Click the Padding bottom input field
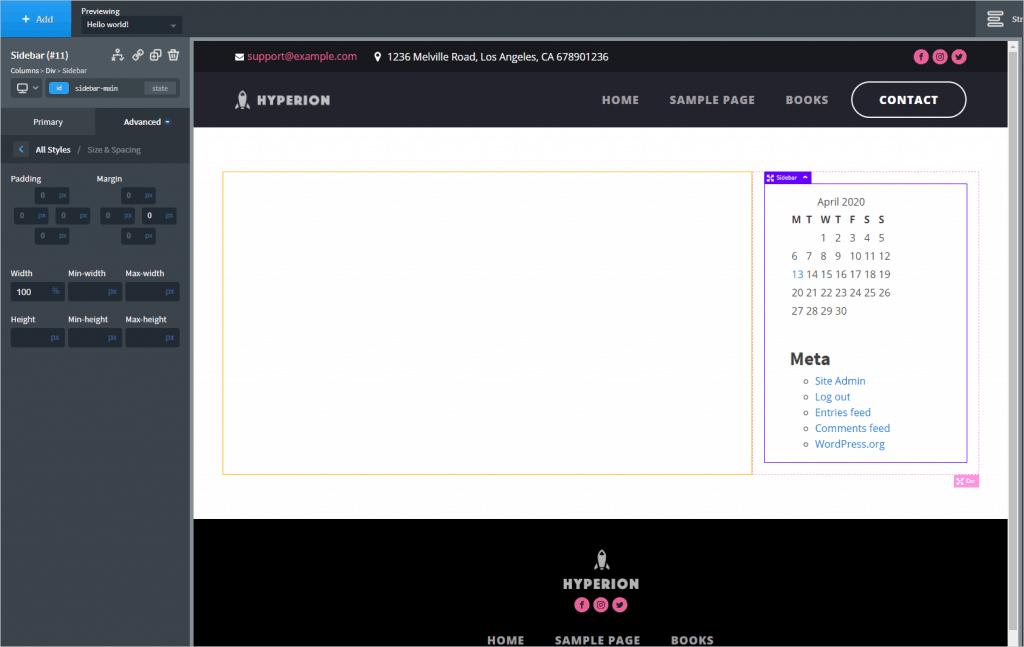Image resolution: width=1024 pixels, height=647 pixels. coord(52,236)
